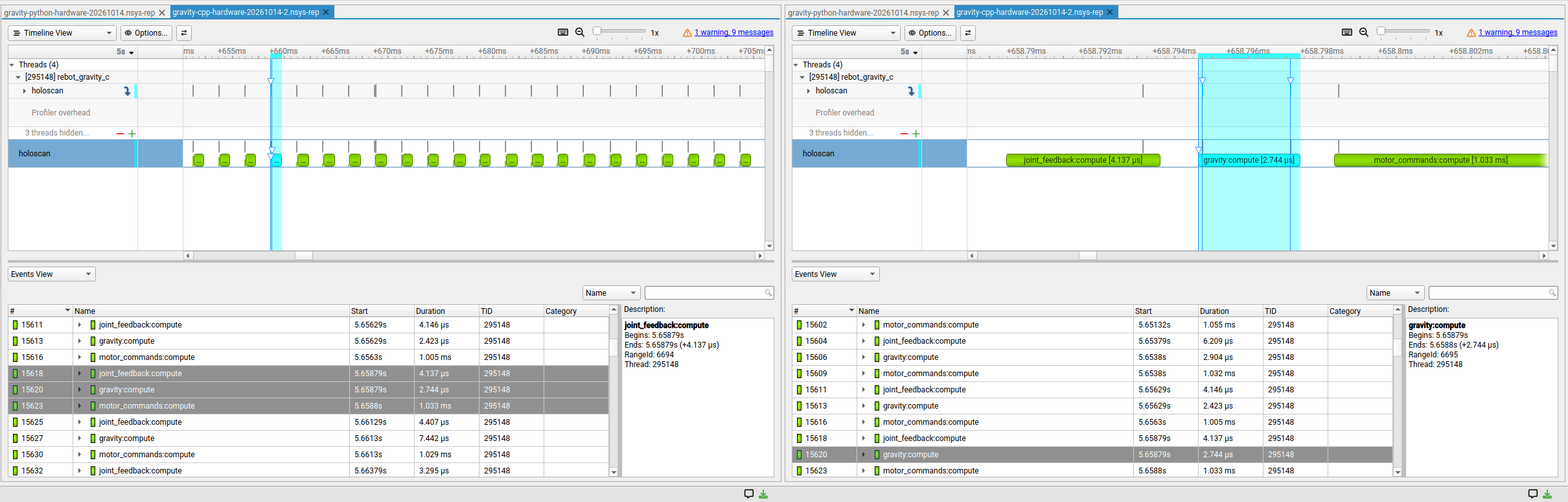Click zoom-out magnifier in right pane toolbar
Viewport: 1568px width, 502px height.
pyautogui.click(x=1364, y=32)
